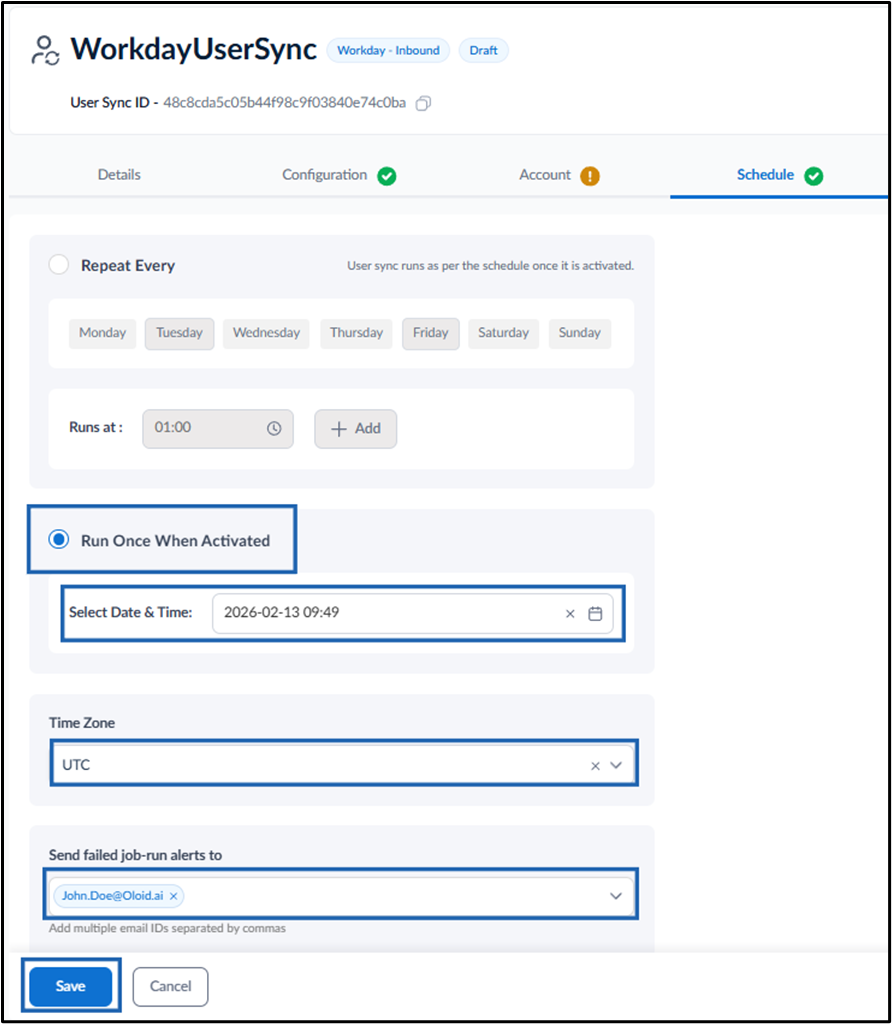The height and width of the screenshot is (1024, 892).
Task: Open the calendar picker for date and time
Action: (x=595, y=613)
